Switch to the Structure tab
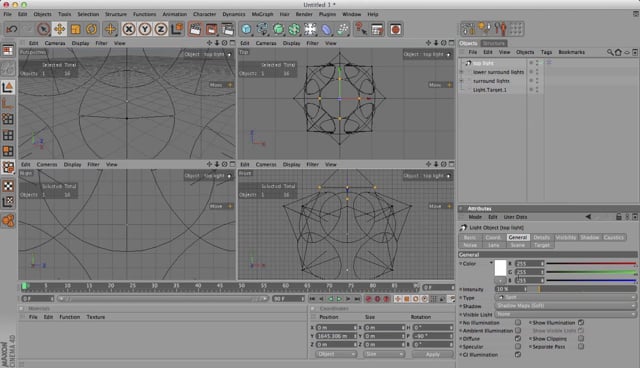The image size is (640, 368). pyautogui.click(x=494, y=43)
